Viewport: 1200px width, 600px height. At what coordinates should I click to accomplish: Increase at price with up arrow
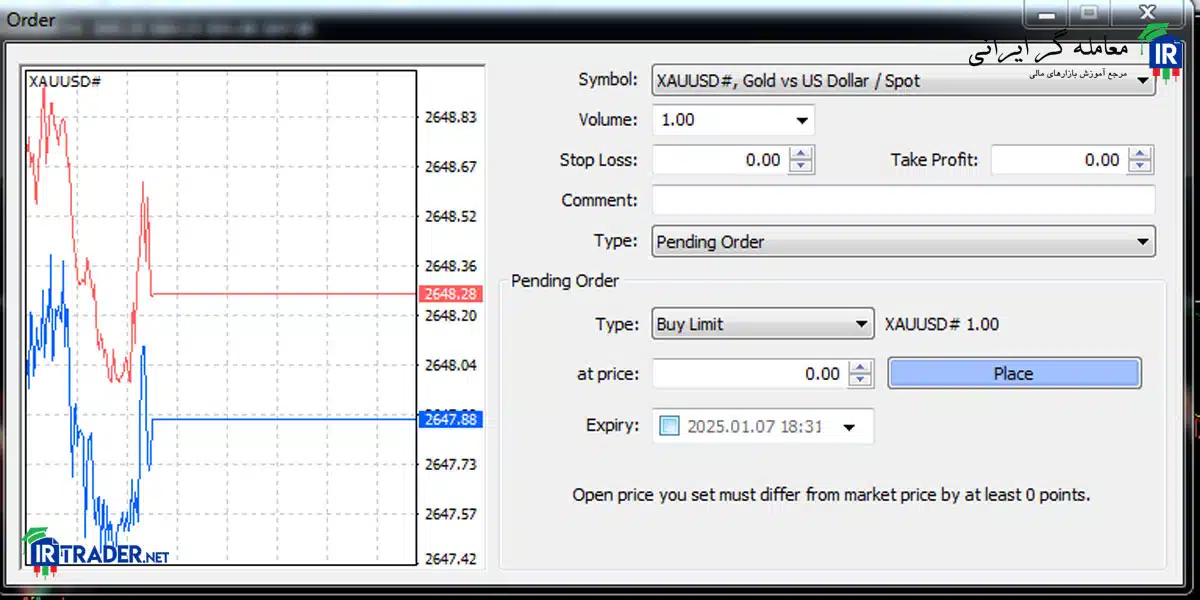860,368
